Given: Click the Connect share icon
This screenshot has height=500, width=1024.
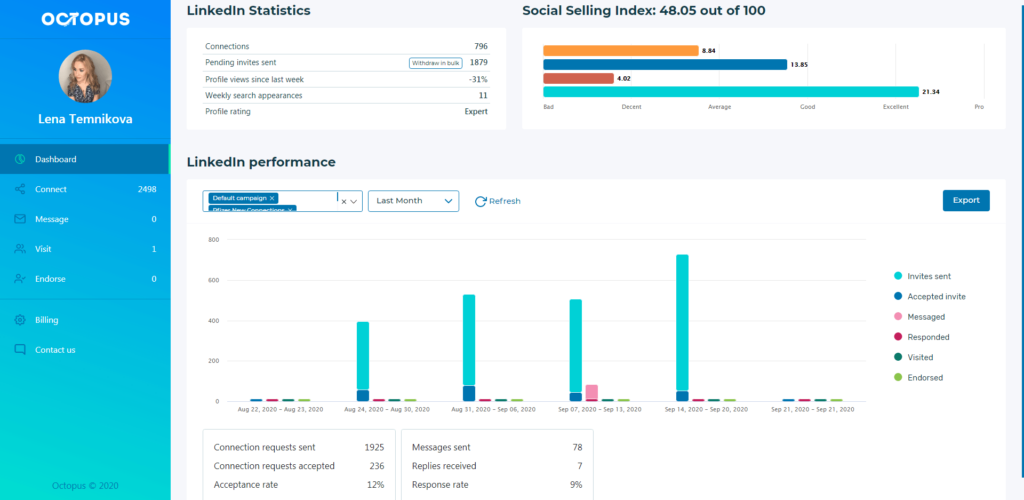Looking at the screenshot, I should pyautogui.click(x=20, y=189).
